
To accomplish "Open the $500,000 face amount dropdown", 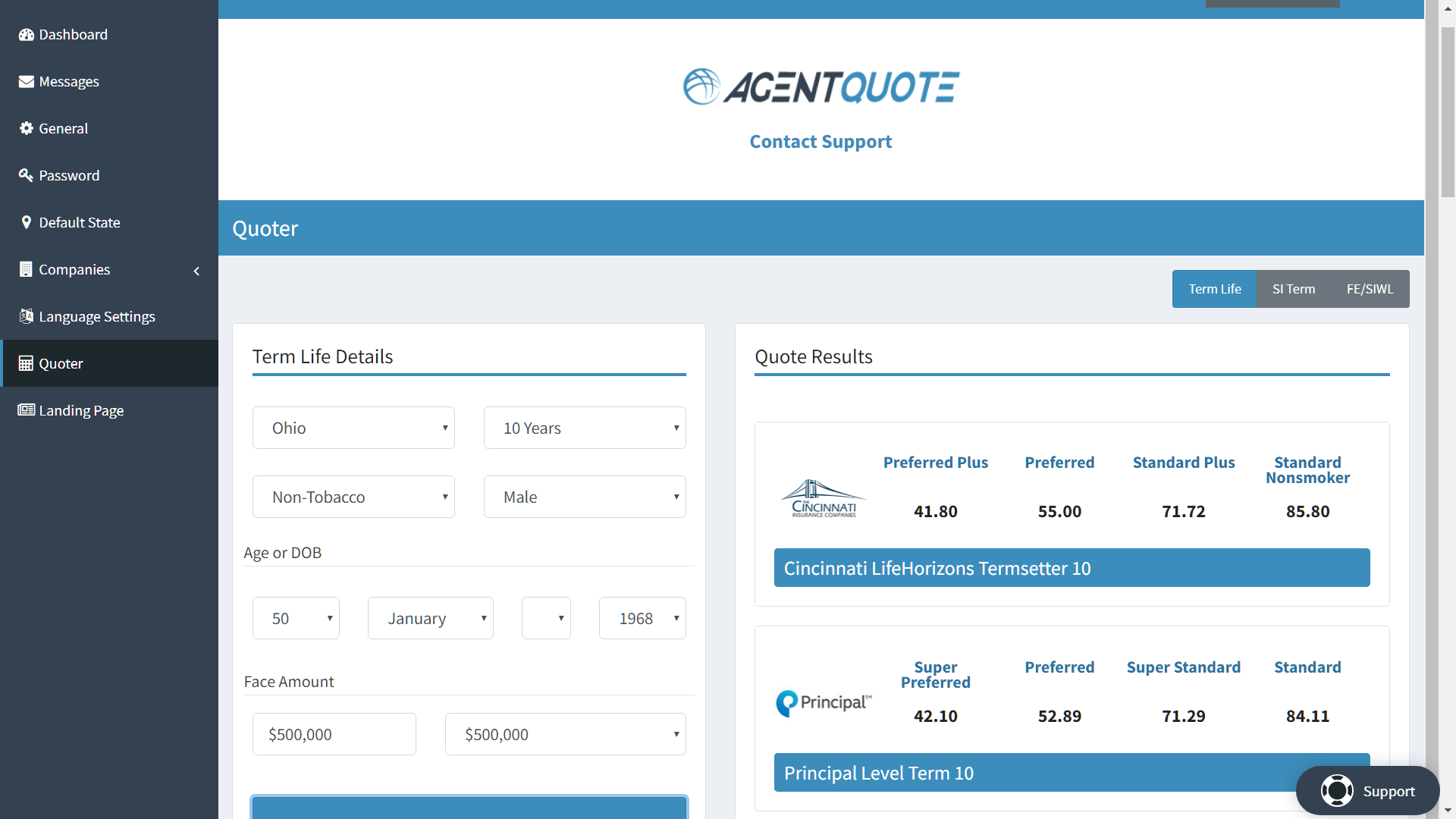I will click(565, 735).
